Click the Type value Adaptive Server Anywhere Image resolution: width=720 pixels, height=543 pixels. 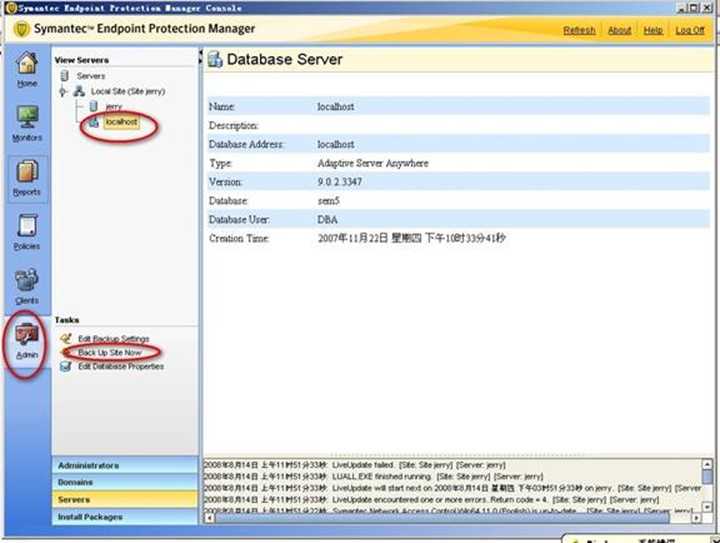tap(373, 163)
